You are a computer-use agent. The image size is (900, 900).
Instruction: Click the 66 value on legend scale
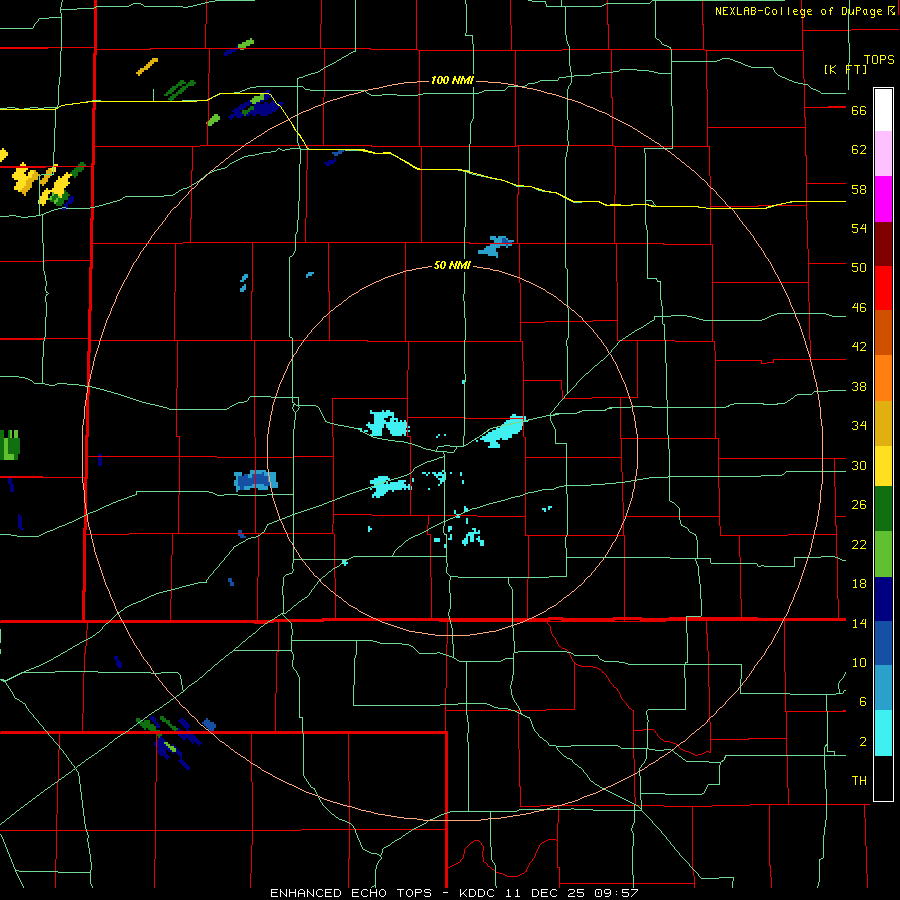859,111
